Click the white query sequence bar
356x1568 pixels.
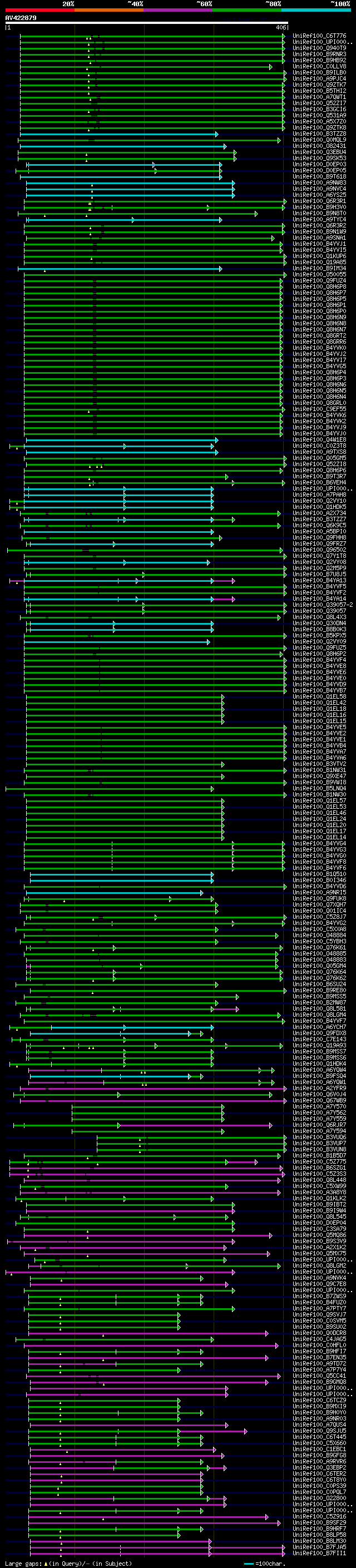tap(147, 23)
